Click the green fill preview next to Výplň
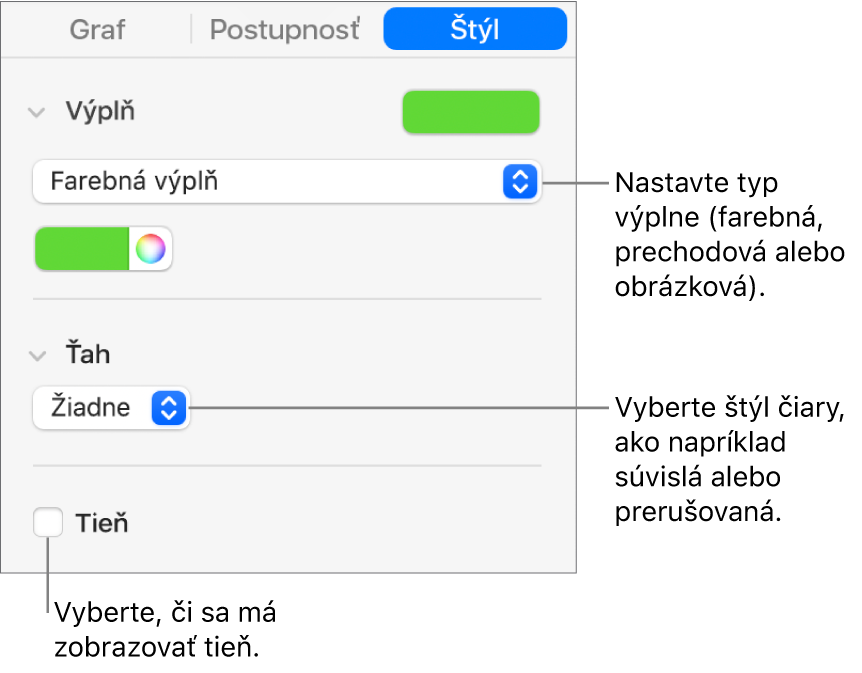 [x=470, y=113]
